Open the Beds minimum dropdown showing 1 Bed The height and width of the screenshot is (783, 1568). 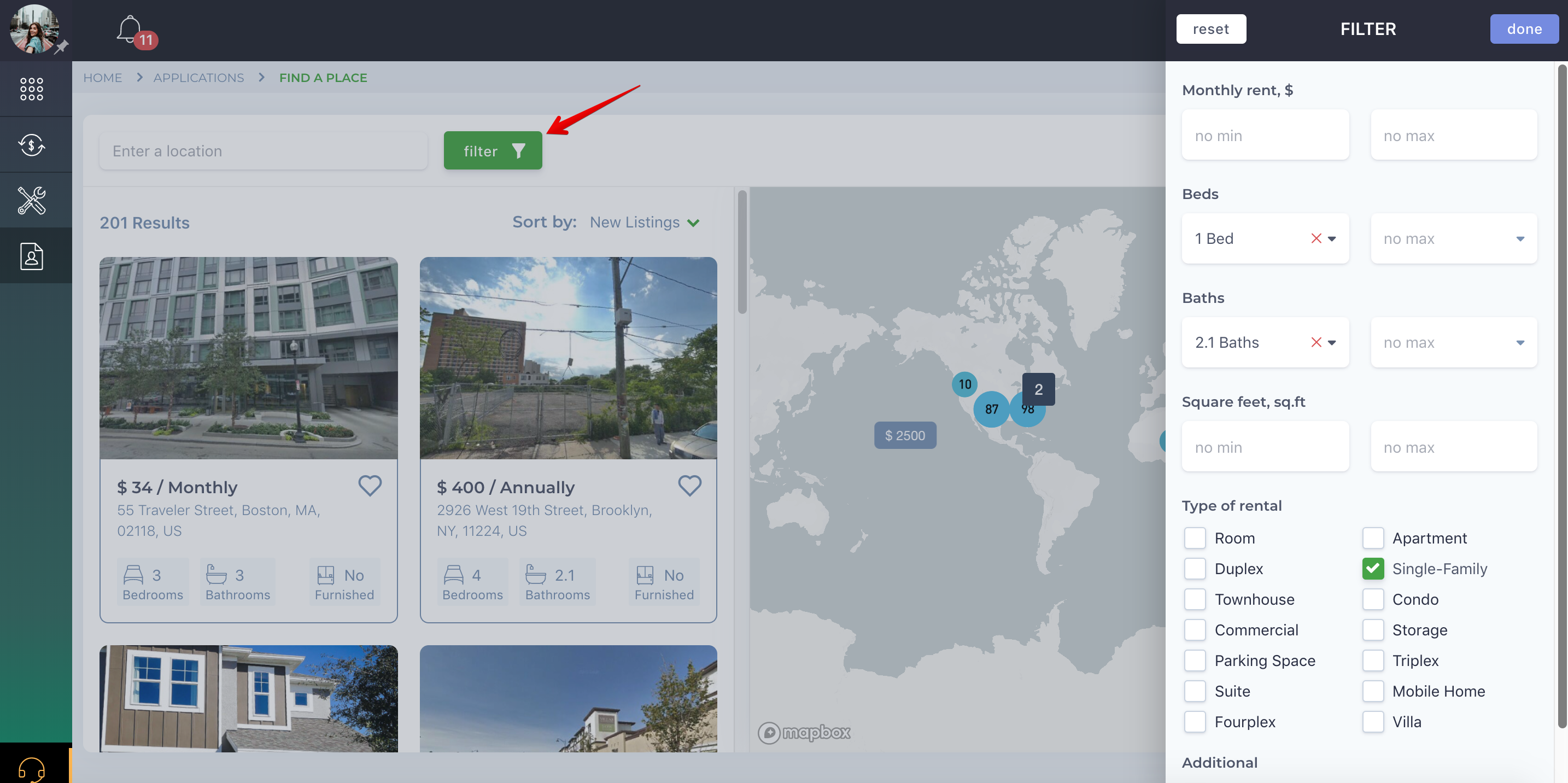pyautogui.click(x=1265, y=238)
